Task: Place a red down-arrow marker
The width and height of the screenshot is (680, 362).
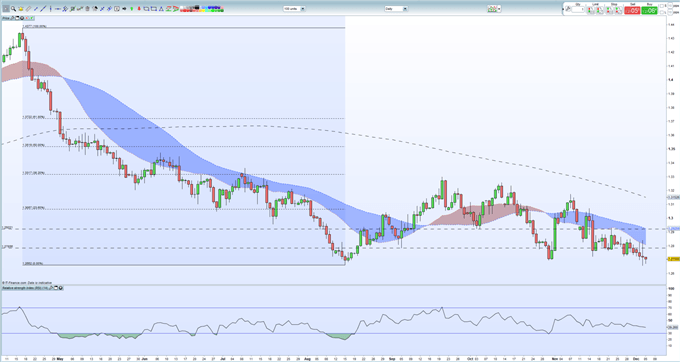Action: tap(139, 9)
